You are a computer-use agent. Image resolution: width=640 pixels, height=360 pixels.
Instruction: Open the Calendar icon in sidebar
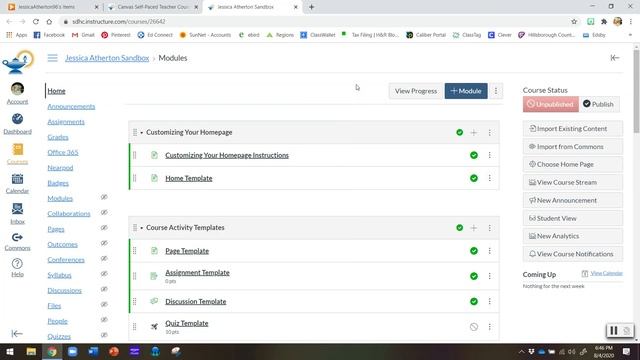(x=17, y=179)
